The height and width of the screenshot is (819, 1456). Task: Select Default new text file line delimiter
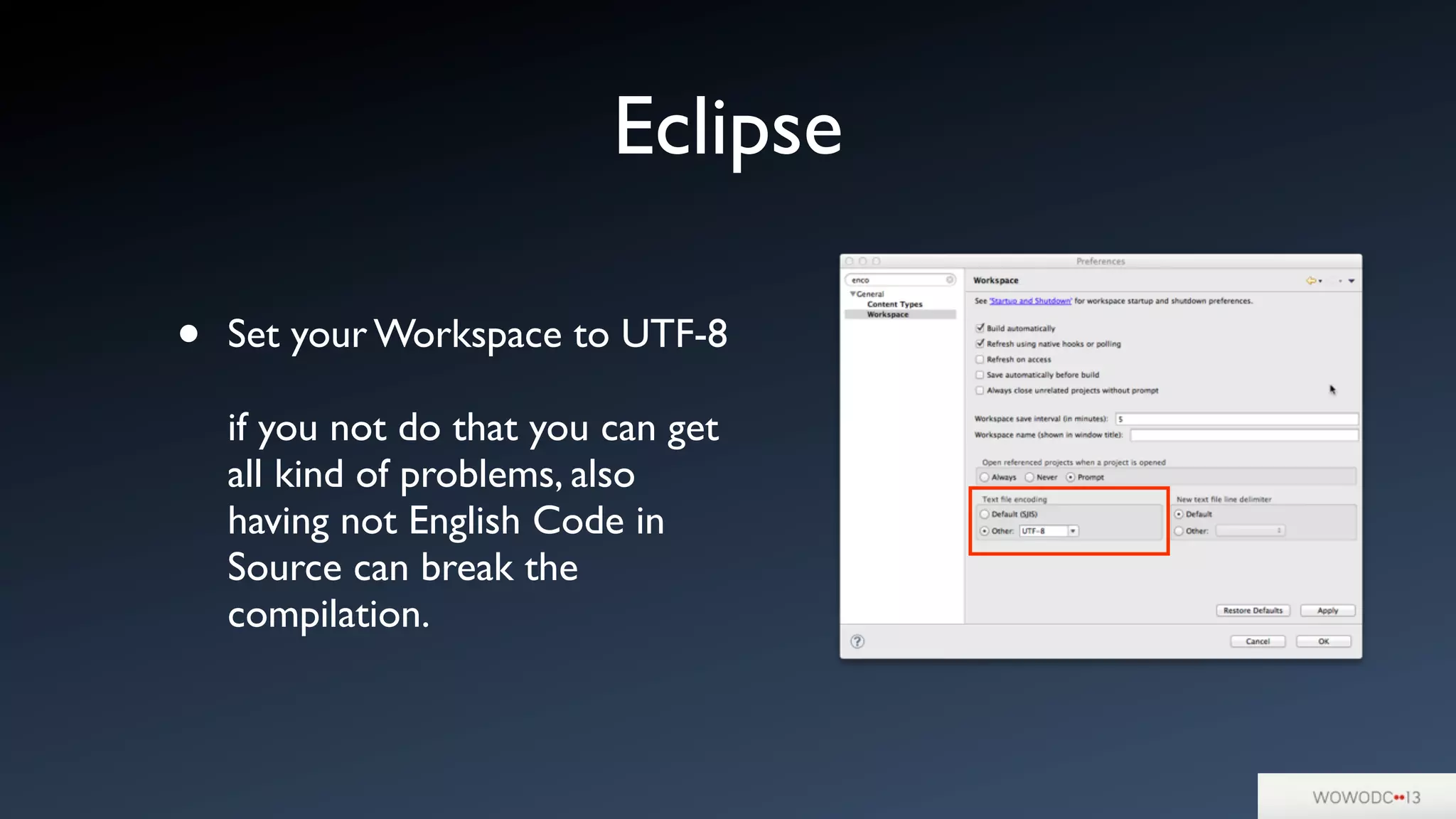click(x=1179, y=514)
